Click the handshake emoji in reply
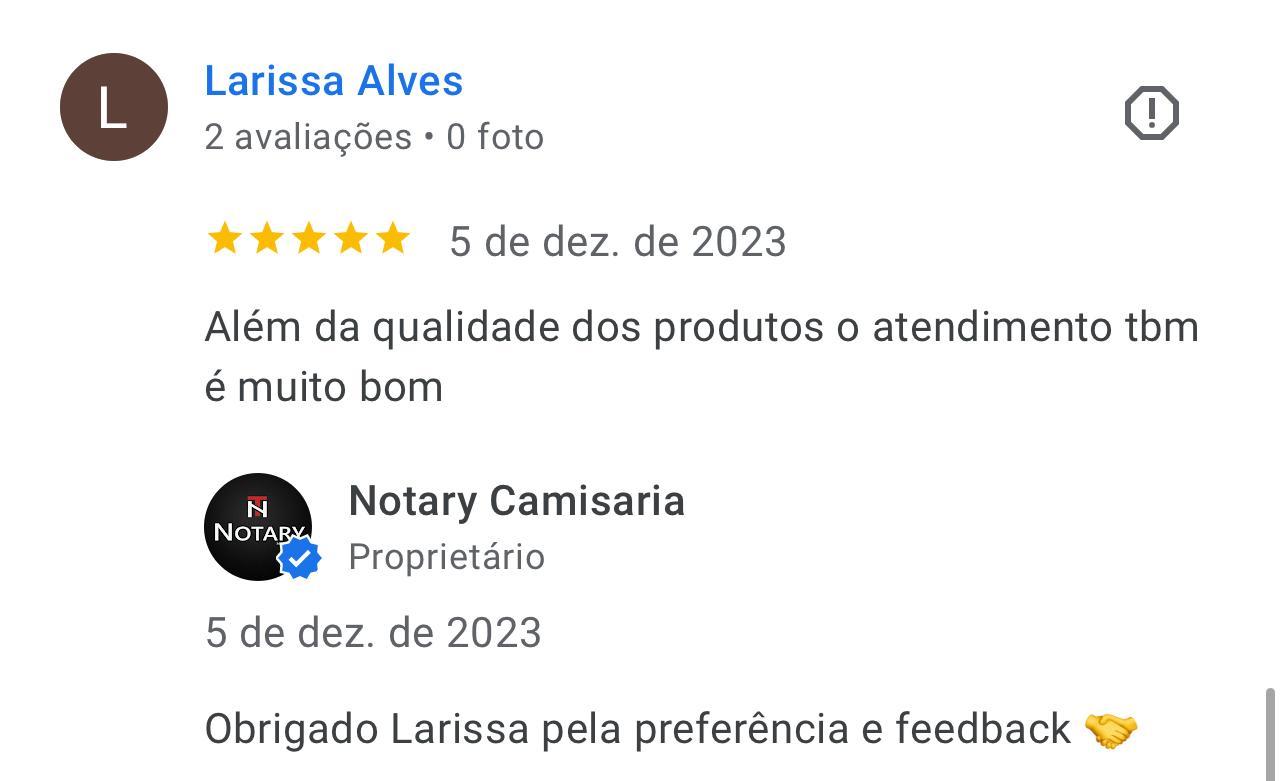Image resolution: width=1284 pixels, height=781 pixels. click(1111, 730)
